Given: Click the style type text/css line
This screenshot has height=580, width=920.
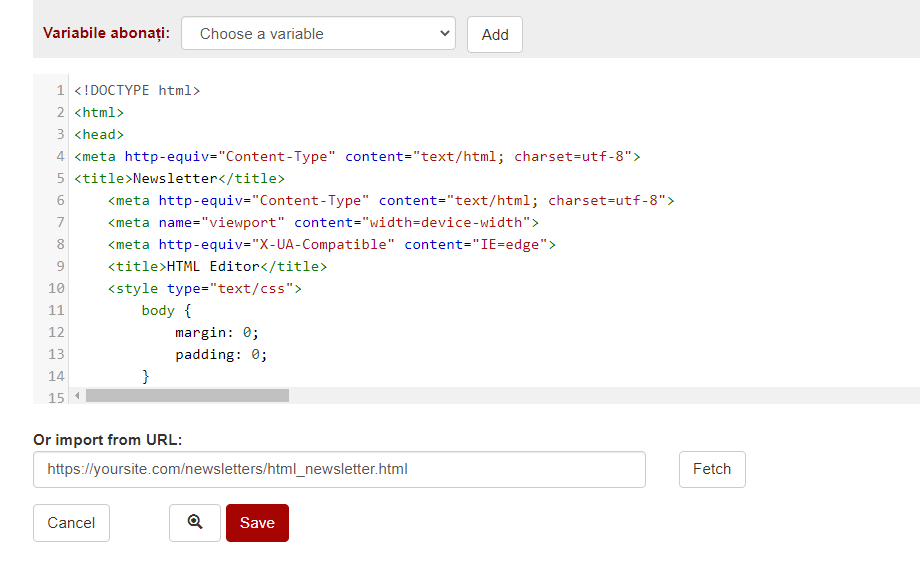Looking at the screenshot, I should pyautogui.click(x=204, y=289).
